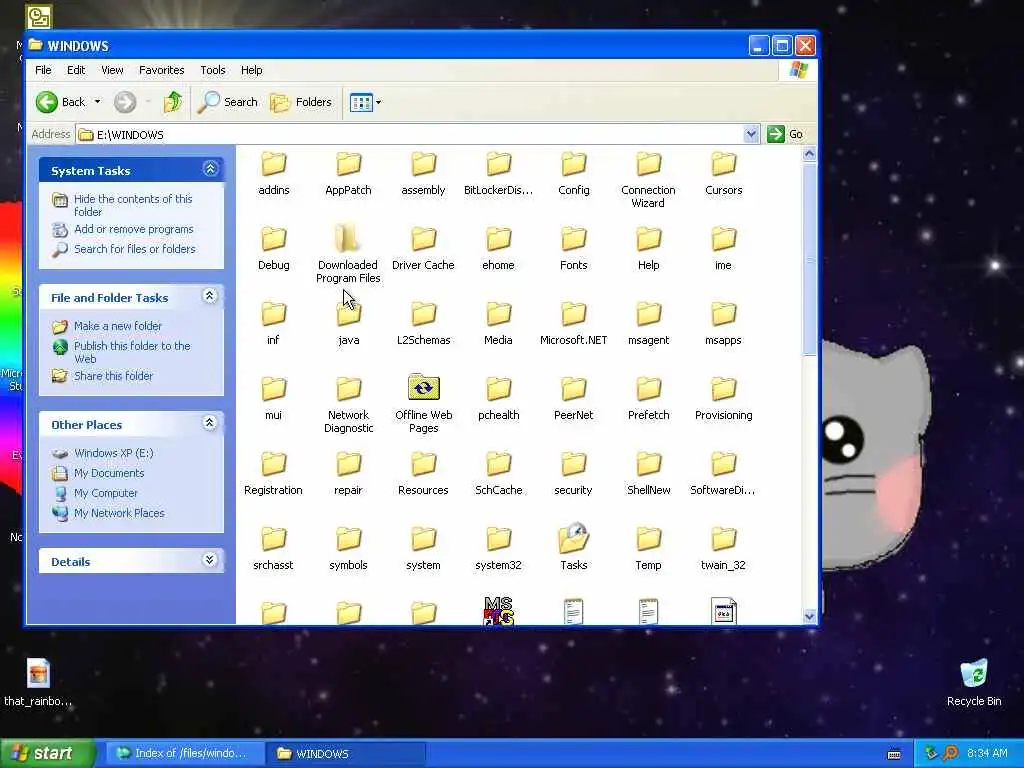Select the Config folder
Image resolution: width=1024 pixels, height=768 pixels.
(x=573, y=174)
